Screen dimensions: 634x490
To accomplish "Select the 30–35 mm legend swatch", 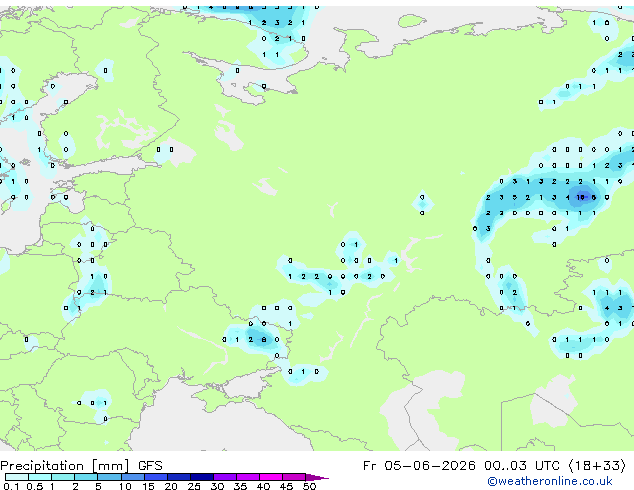I will [x=225, y=477].
